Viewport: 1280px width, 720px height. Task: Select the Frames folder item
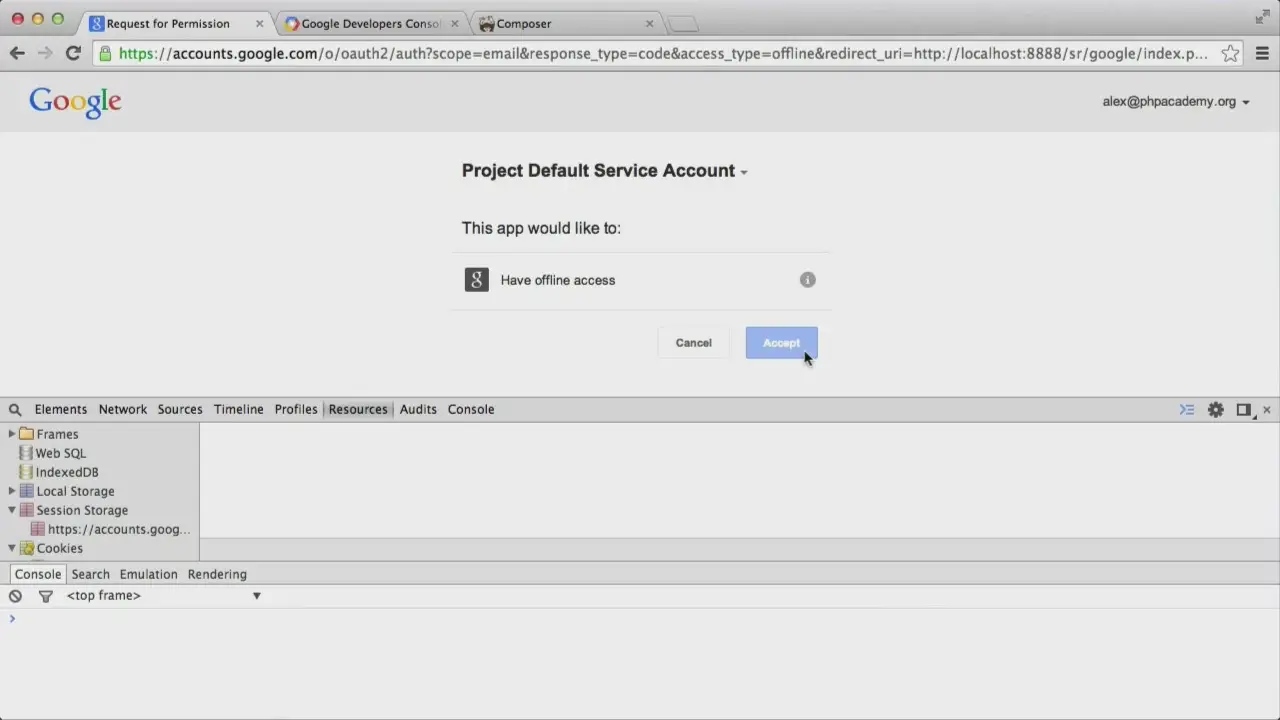[x=57, y=434]
